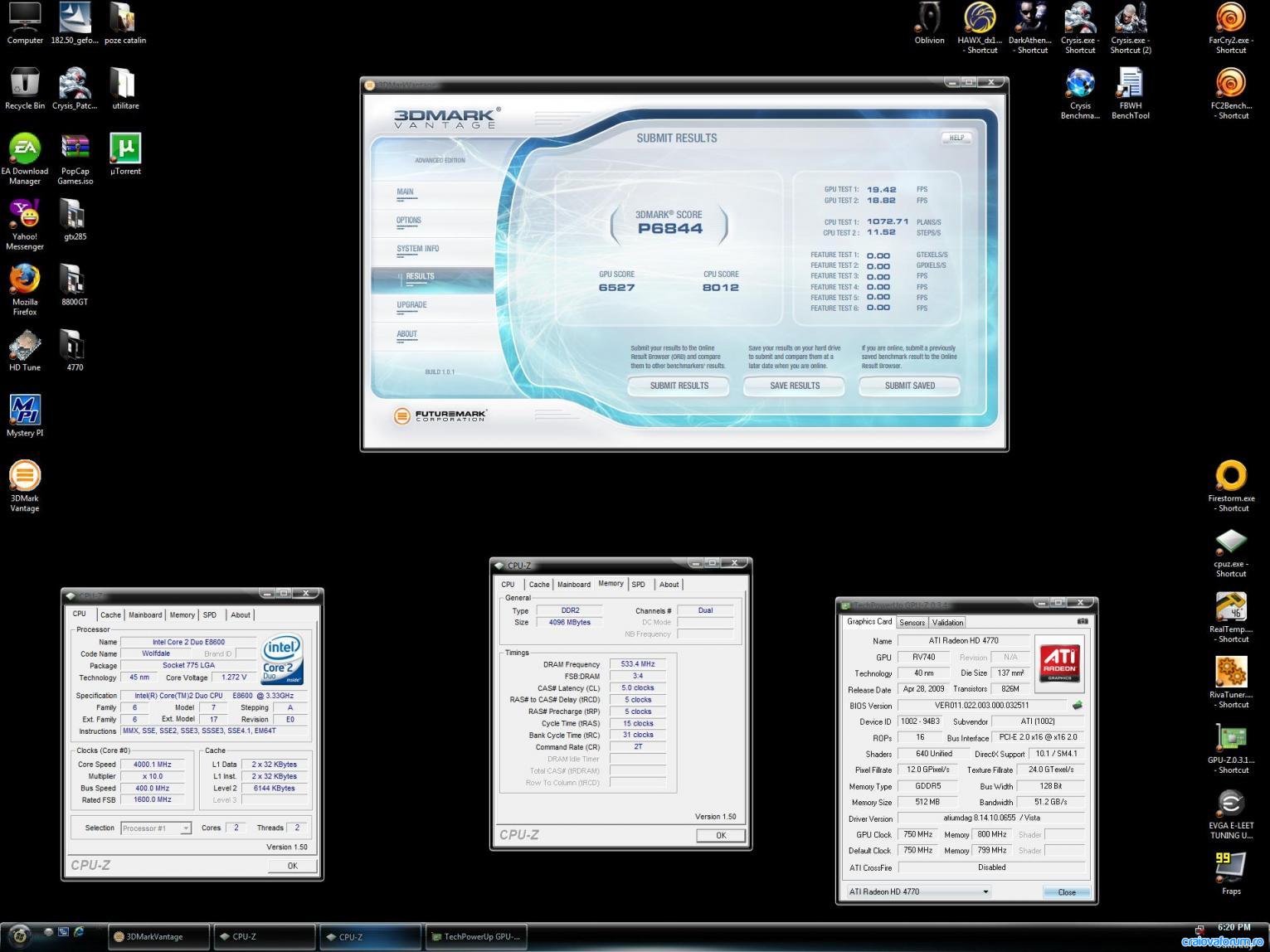The width and height of the screenshot is (1270, 952).
Task: Select the gtx285 folder icon
Action: pos(75,220)
